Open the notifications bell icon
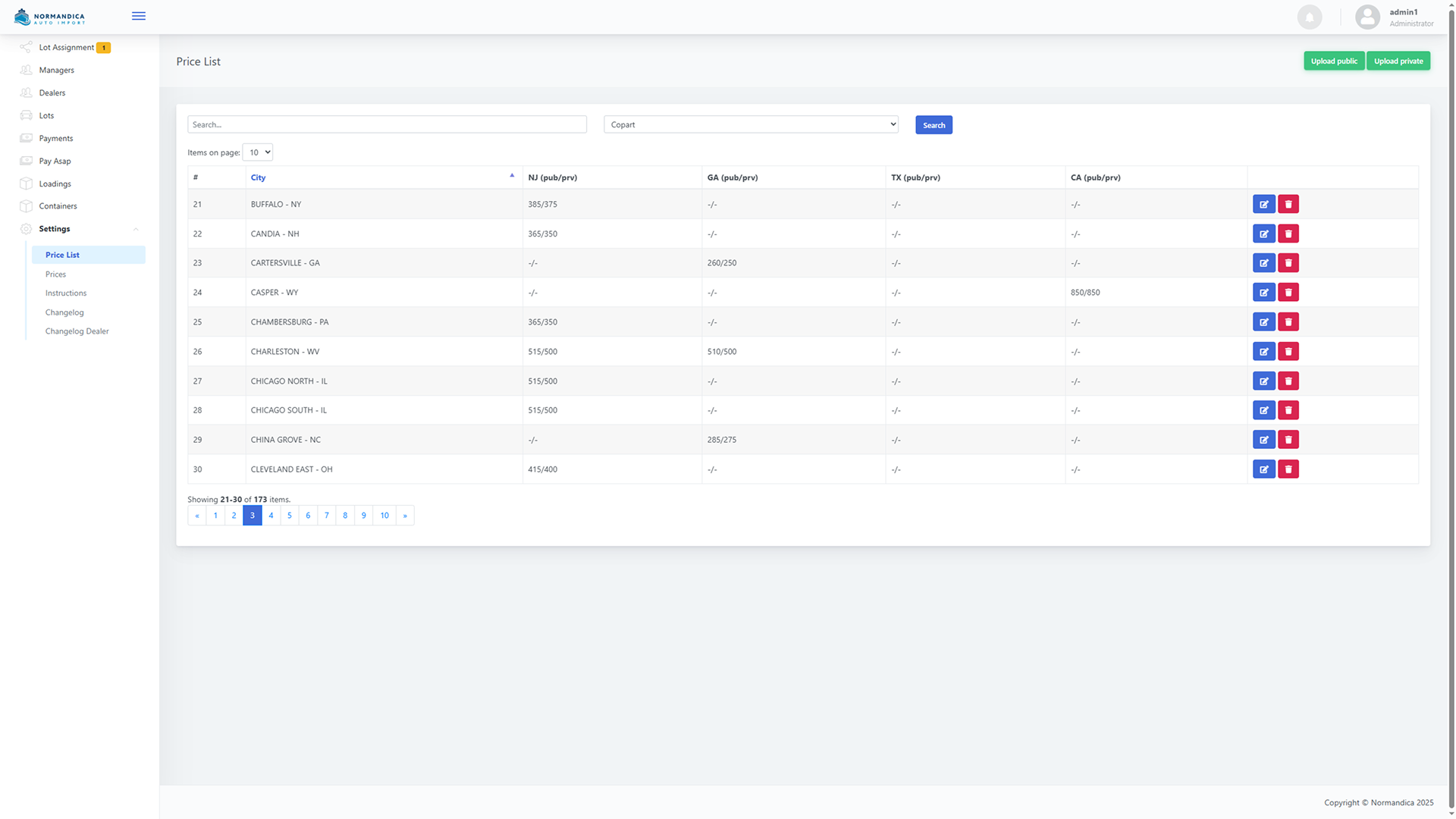1456x819 pixels. [1309, 17]
